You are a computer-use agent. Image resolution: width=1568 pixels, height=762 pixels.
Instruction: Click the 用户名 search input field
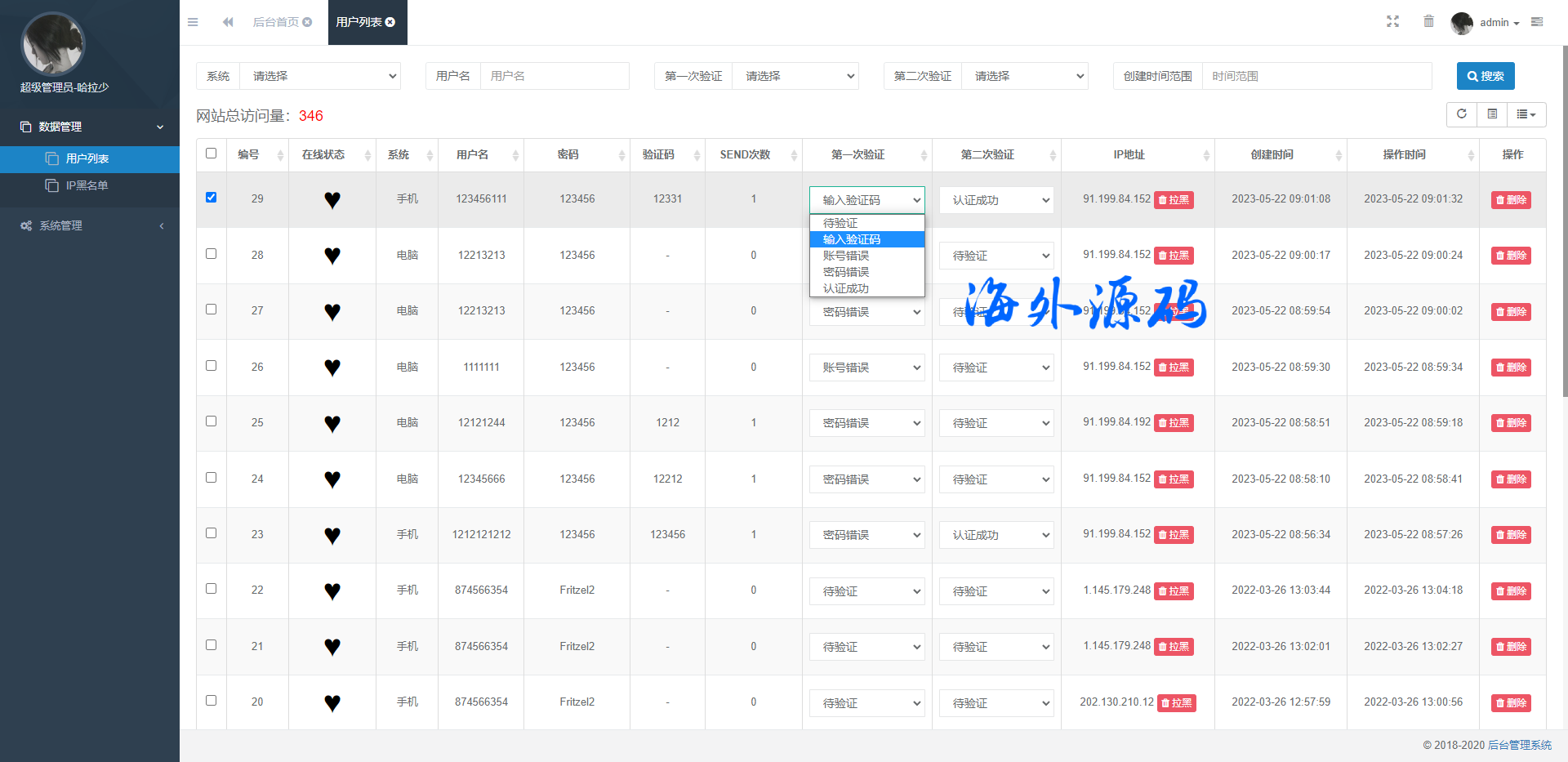pos(554,76)
